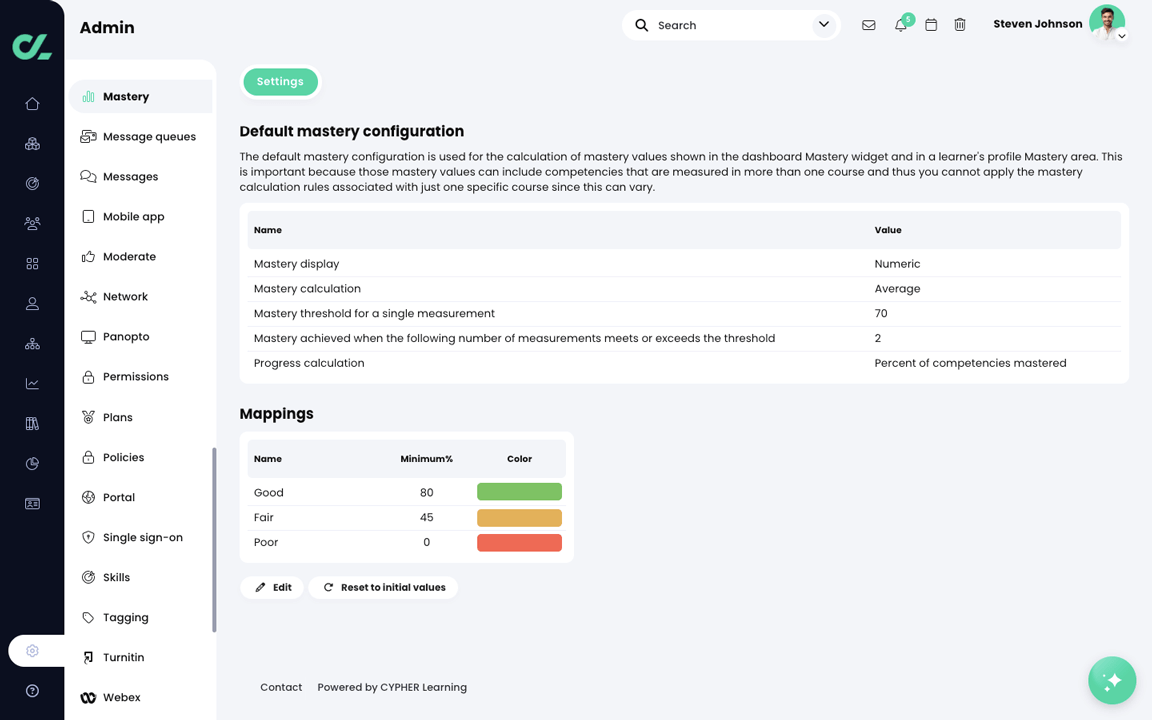
Task: Click the apps grid icon in the rail
Action: [x=32, y=263]
